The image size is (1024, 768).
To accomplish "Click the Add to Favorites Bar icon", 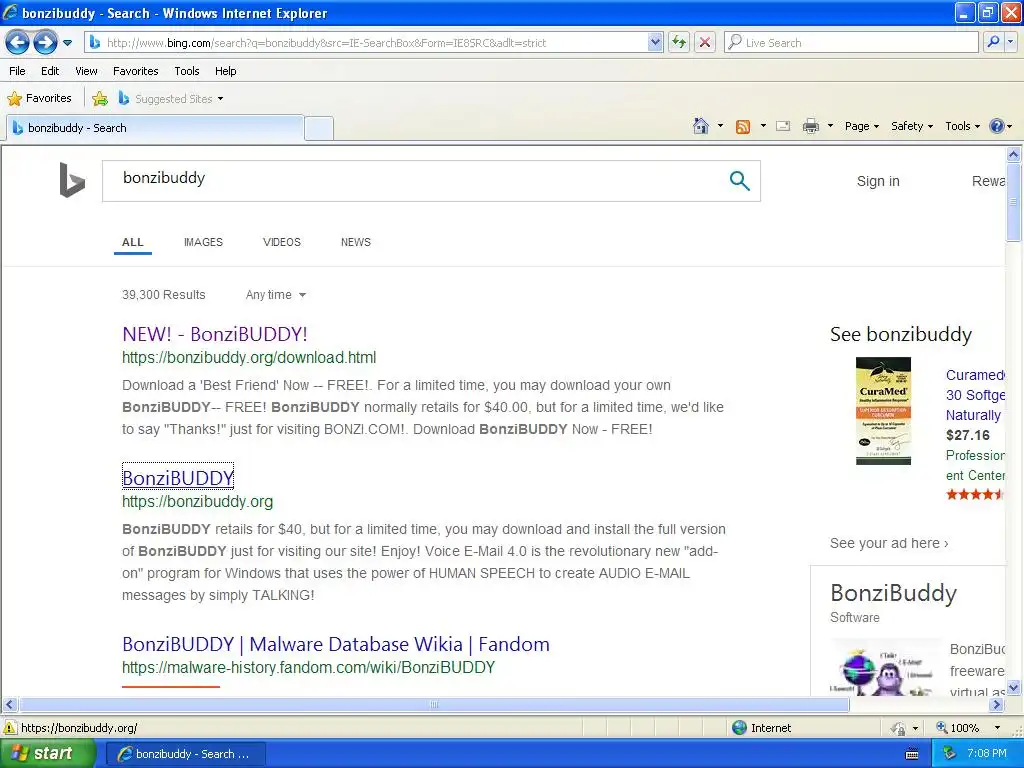I will tap(100, 99).
